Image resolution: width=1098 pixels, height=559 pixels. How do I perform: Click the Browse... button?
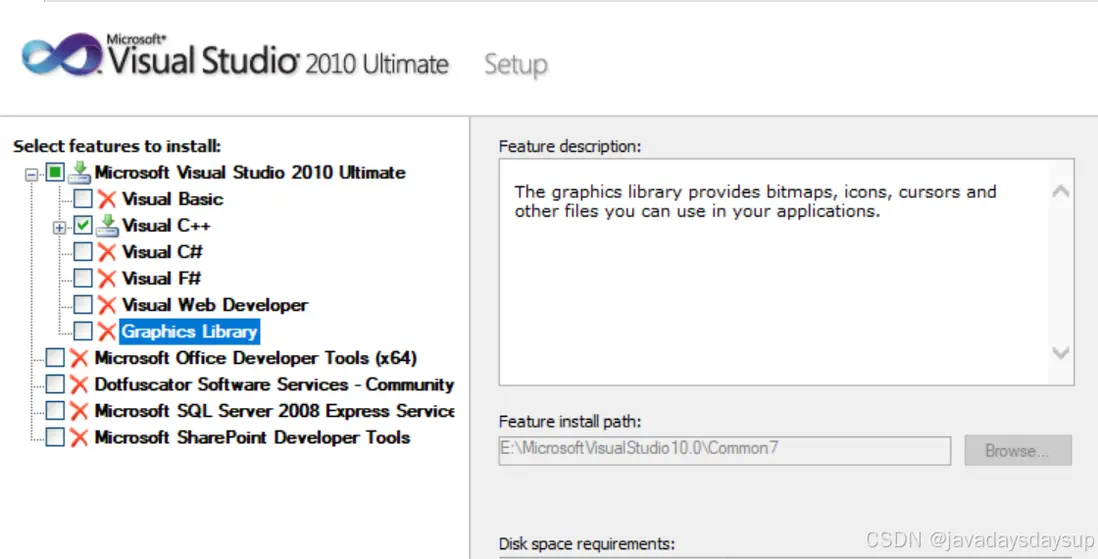coord(1017,450)
